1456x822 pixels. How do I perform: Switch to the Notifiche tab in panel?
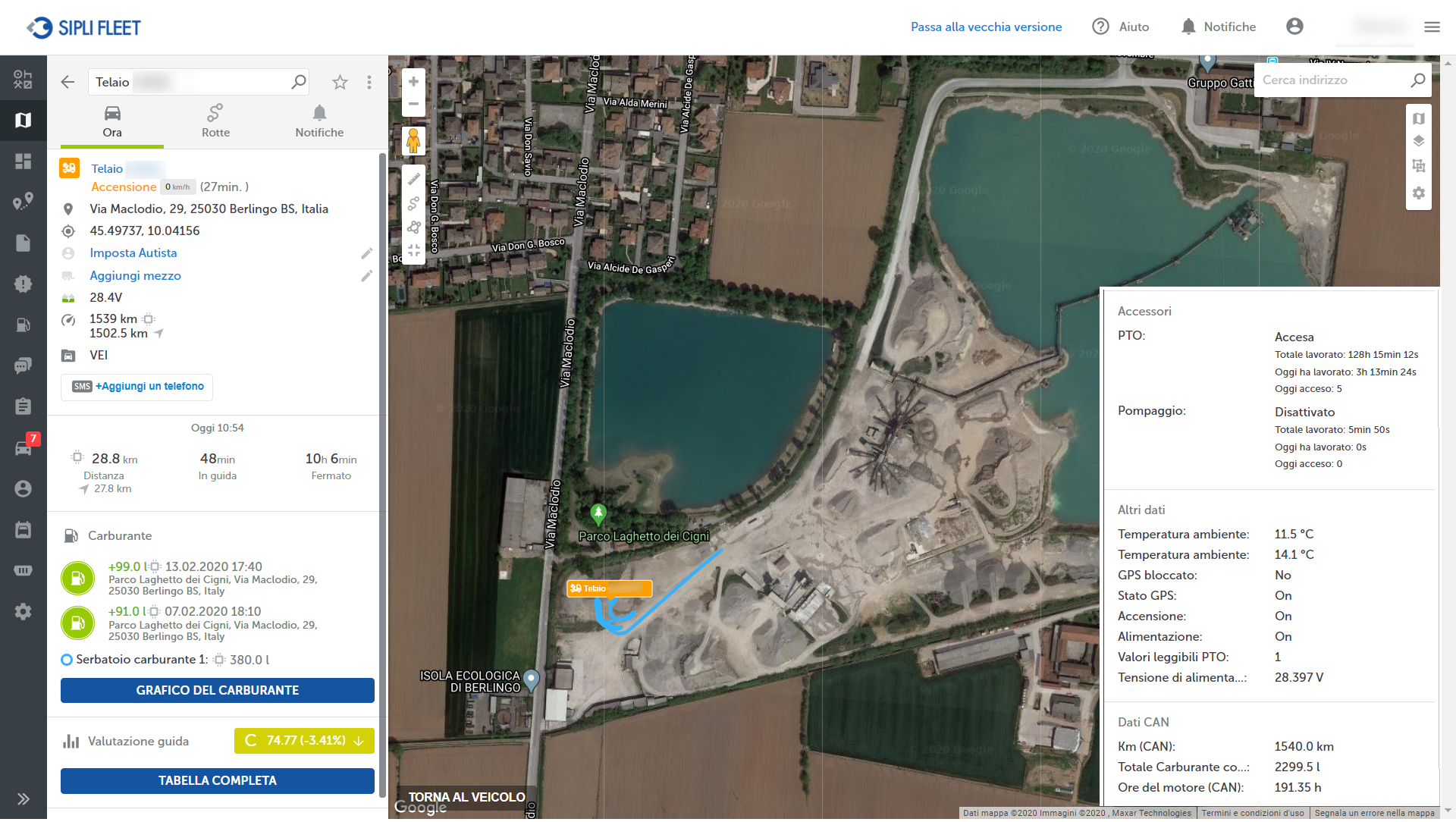319,121
